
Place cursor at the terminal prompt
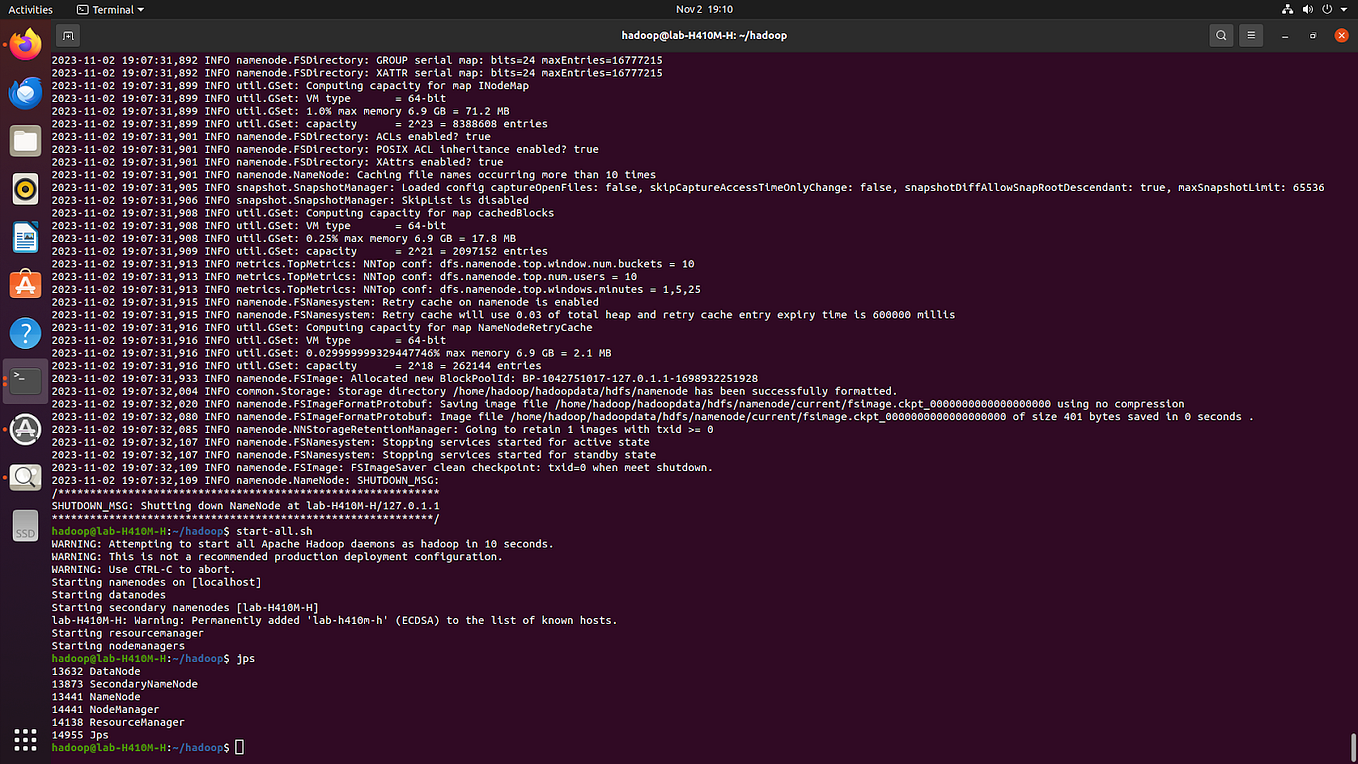[237, 747]
